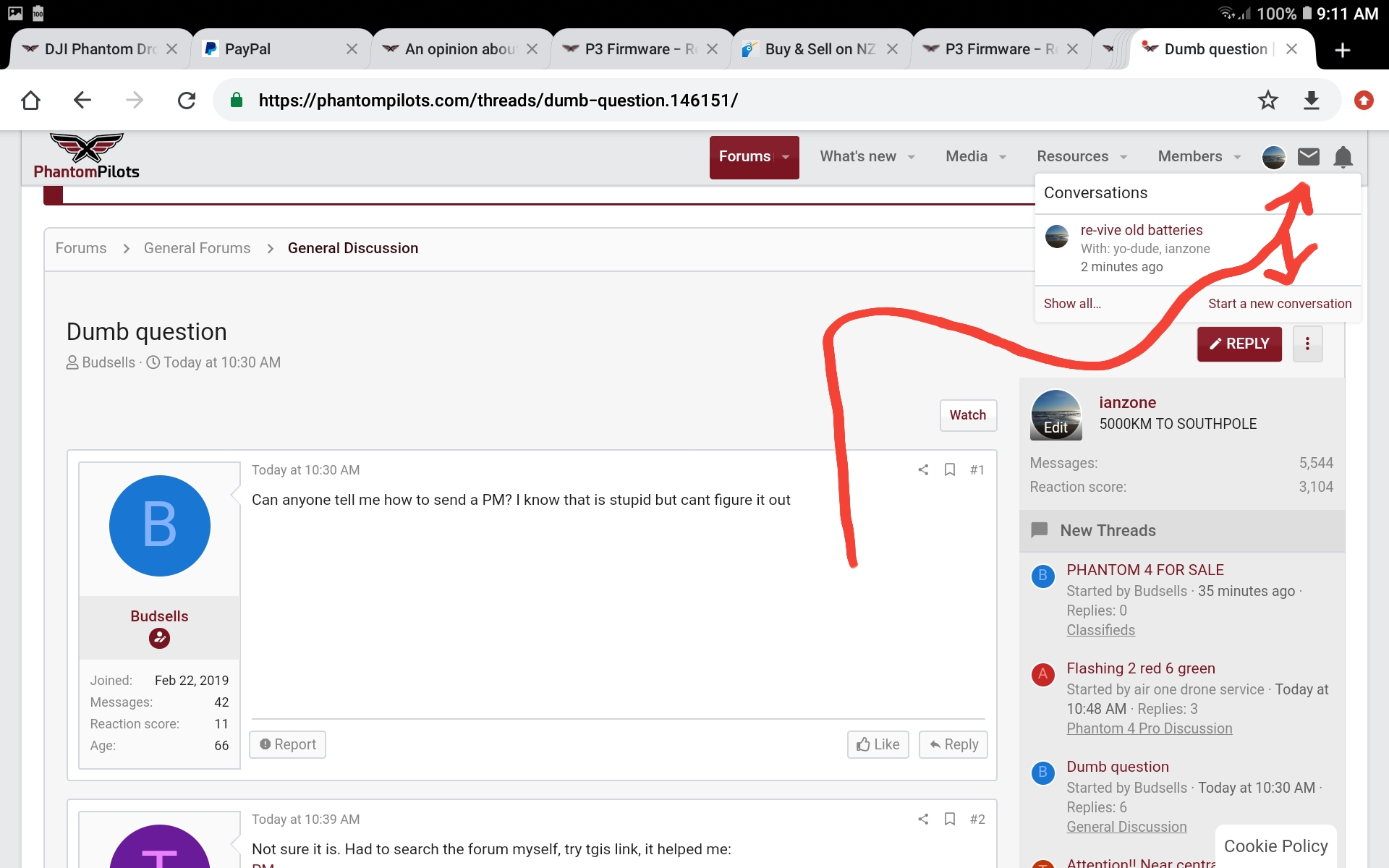Close the DJI Phantom Drone tab

pyautogui.click(x=171, y=49)
